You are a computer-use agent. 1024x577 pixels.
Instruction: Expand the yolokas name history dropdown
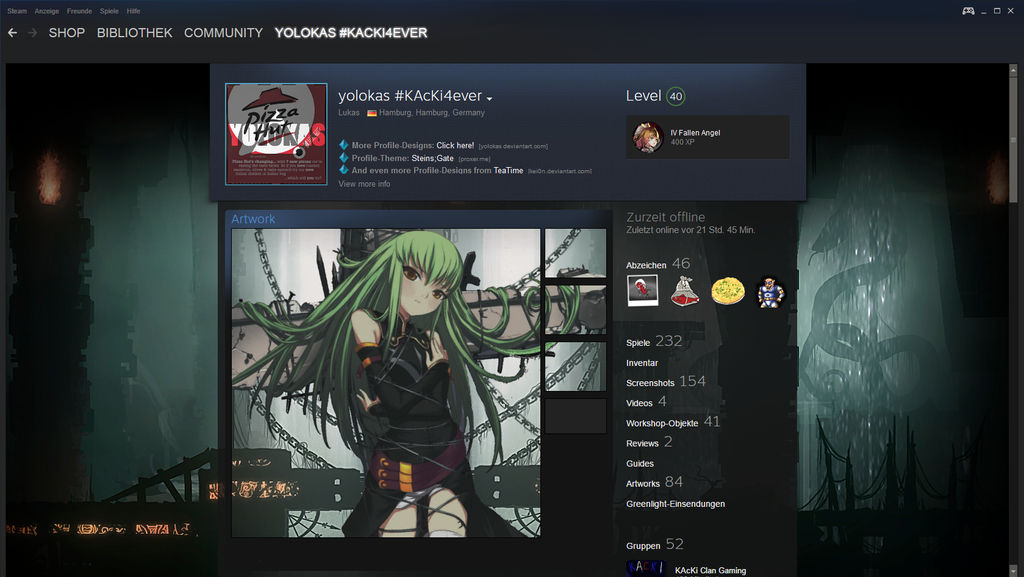click(x=489, y=99)
